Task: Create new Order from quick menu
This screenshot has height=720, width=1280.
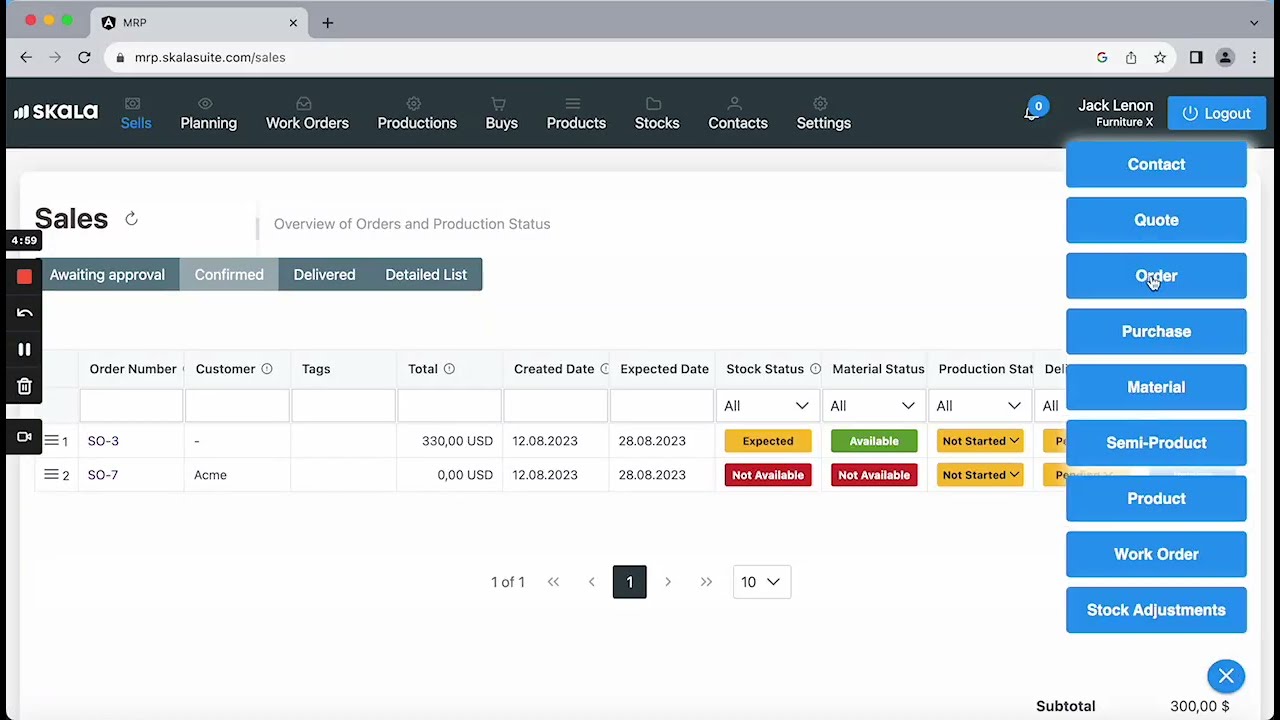Action: (x=1156, y=276)
